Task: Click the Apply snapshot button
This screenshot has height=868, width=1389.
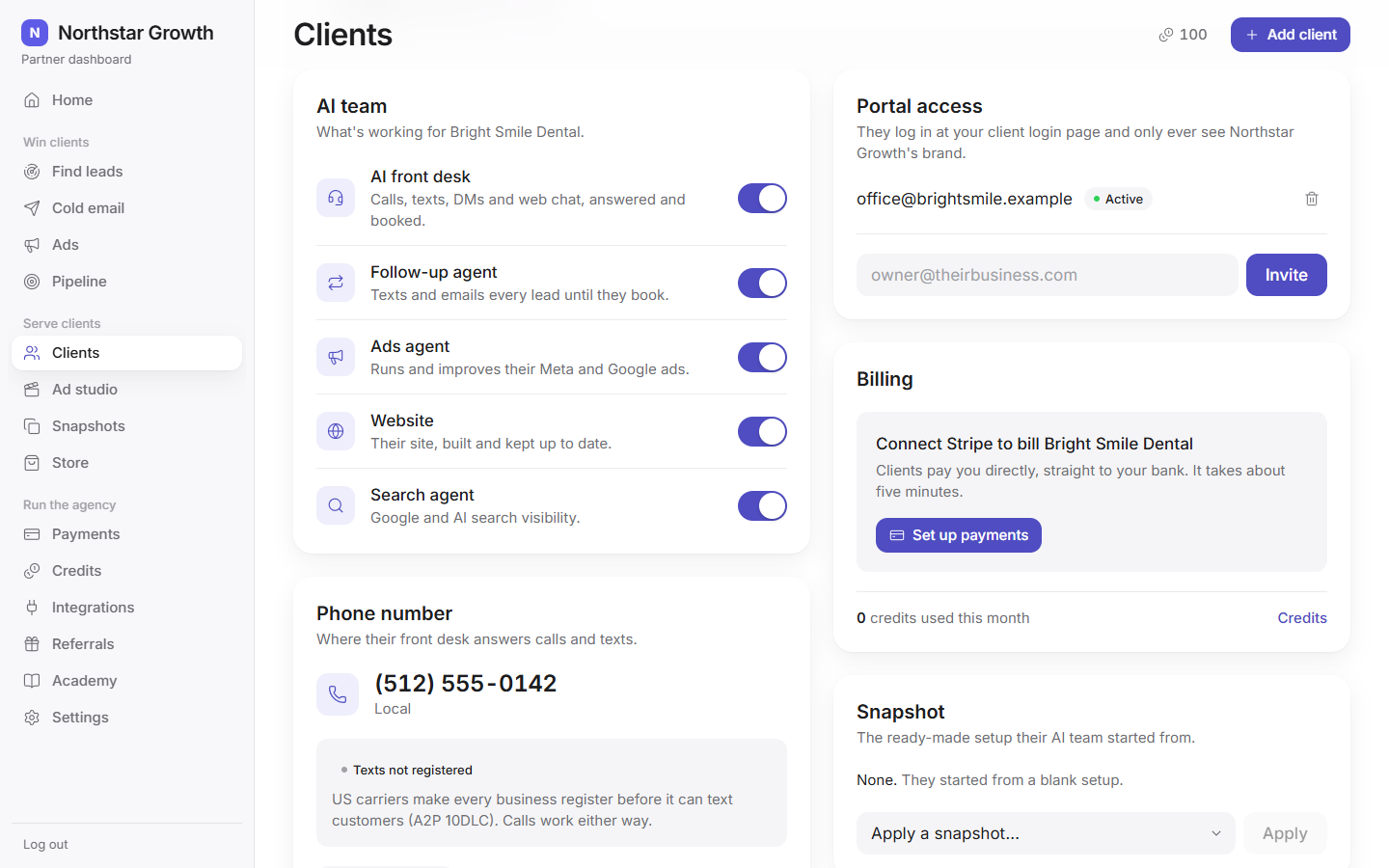Action: click(x=1285, y=833)
